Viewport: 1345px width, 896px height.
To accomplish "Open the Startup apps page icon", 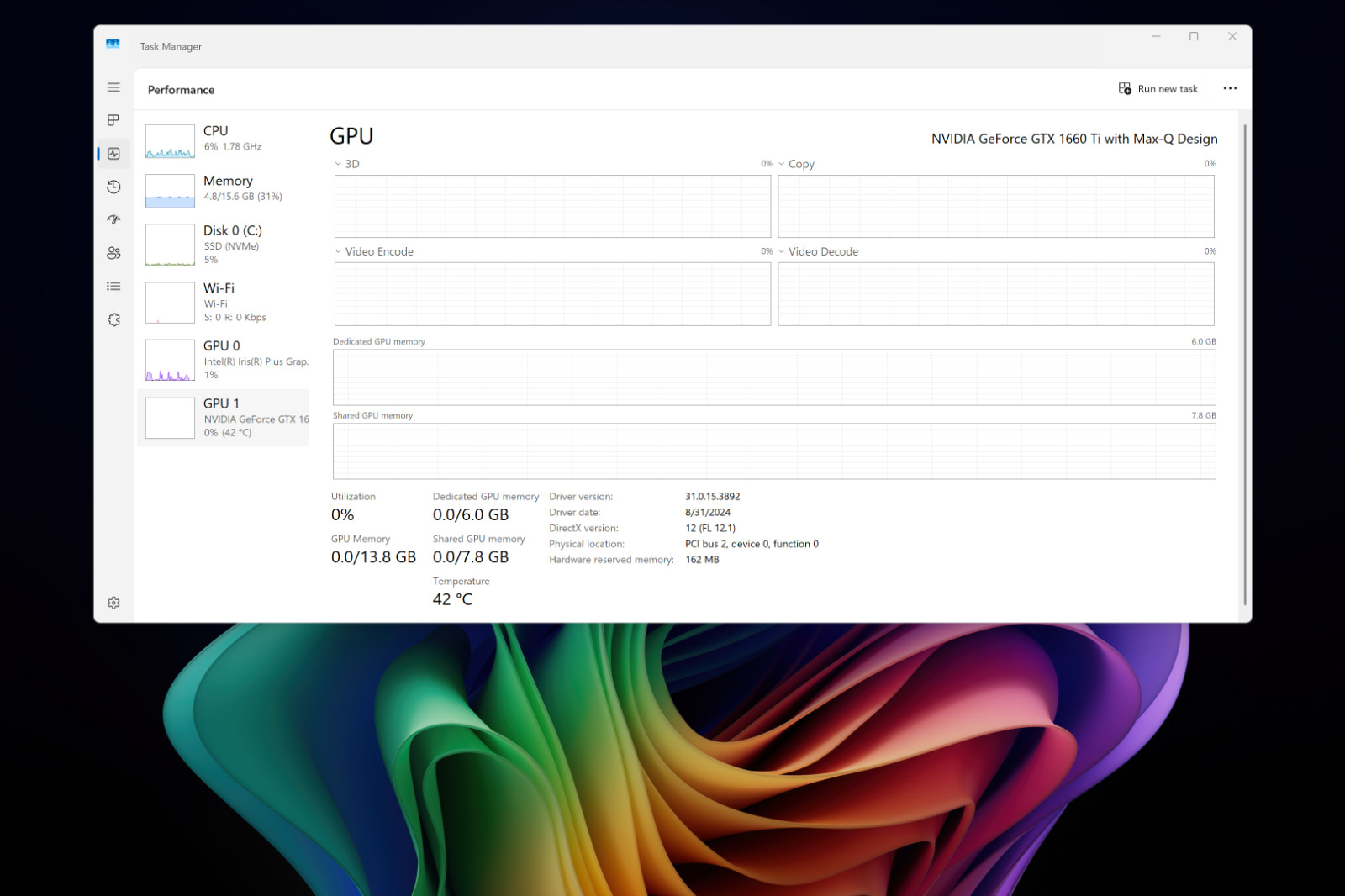I will 113,219.
